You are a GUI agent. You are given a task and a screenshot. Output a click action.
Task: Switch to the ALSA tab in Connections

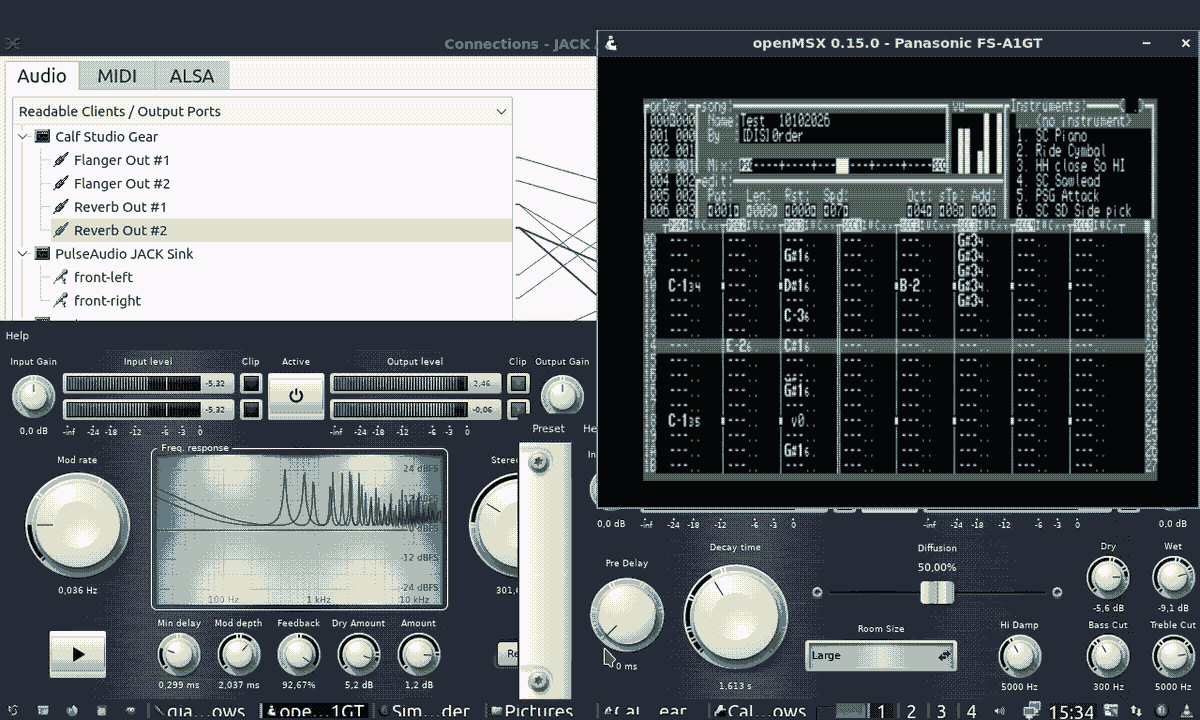click(190, 76)
